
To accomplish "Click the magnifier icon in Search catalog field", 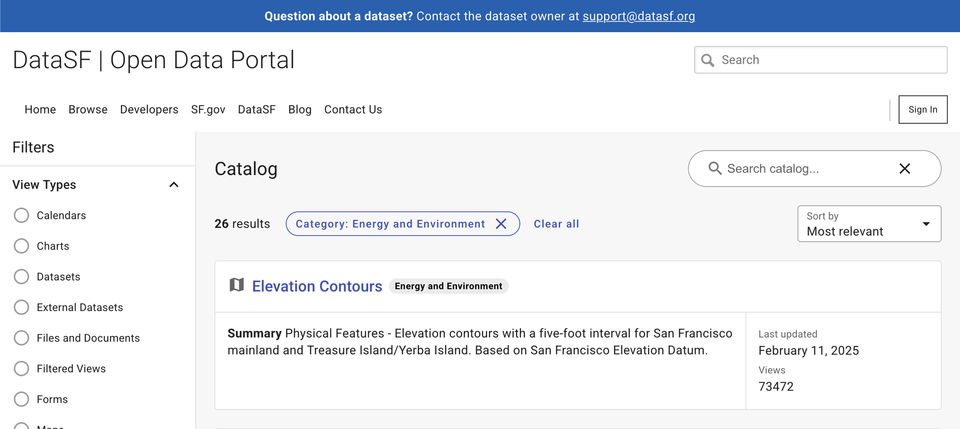I will tap(714, 168).
